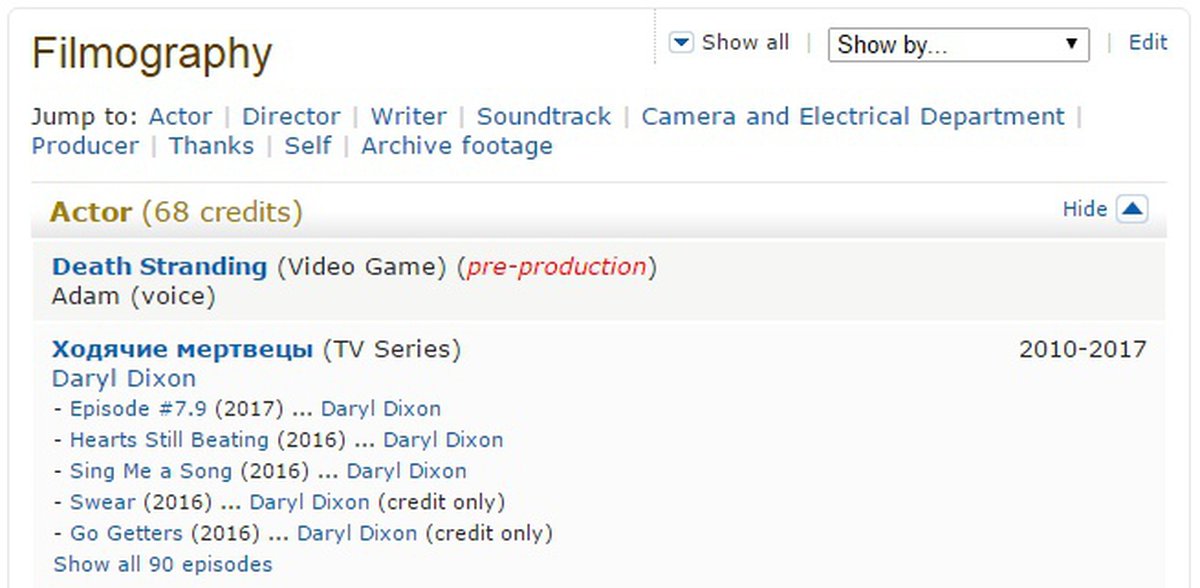Screen dimensions: 1200x588
Task: Open the Ходячие мертвецы series link
Action: click(x=182, y=350)
